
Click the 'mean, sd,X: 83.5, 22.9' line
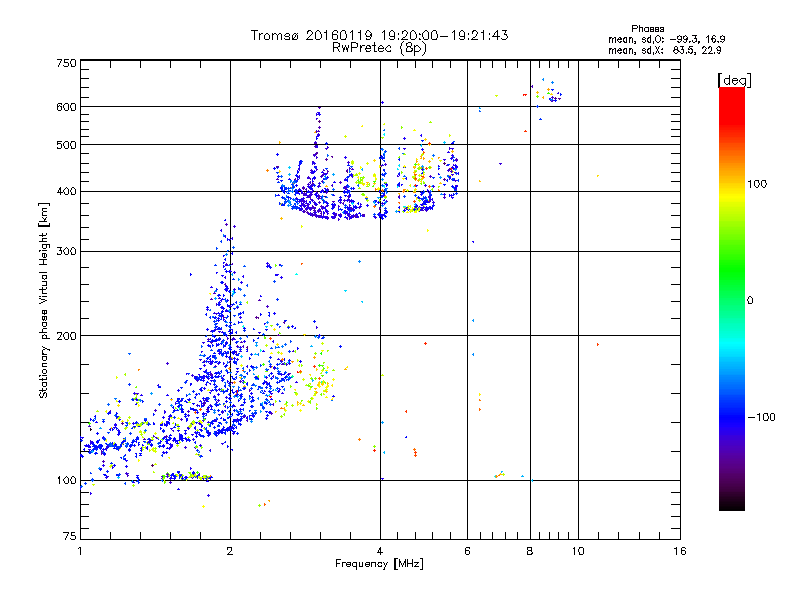(x=664, y=50)
